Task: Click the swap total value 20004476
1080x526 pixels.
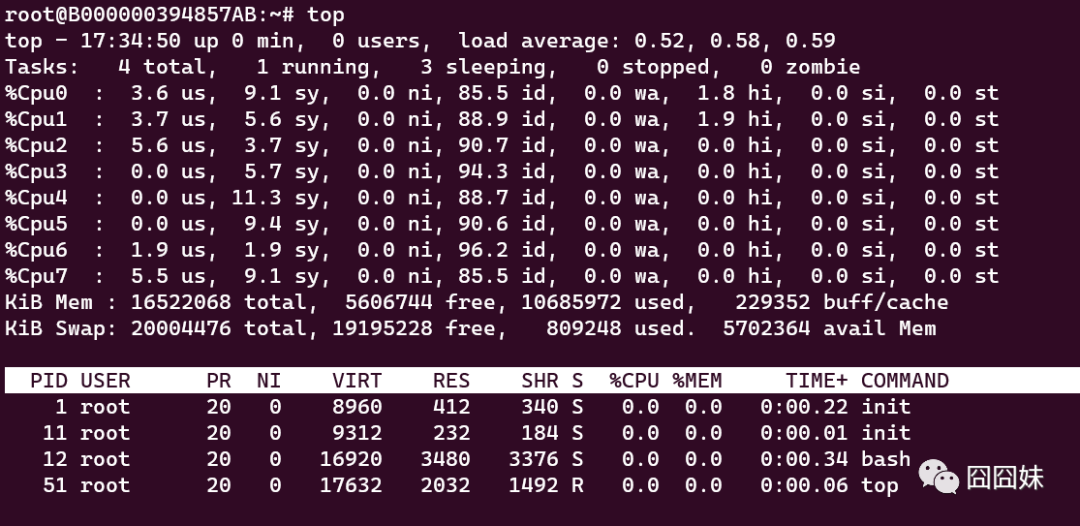Action: coord(180,328)
